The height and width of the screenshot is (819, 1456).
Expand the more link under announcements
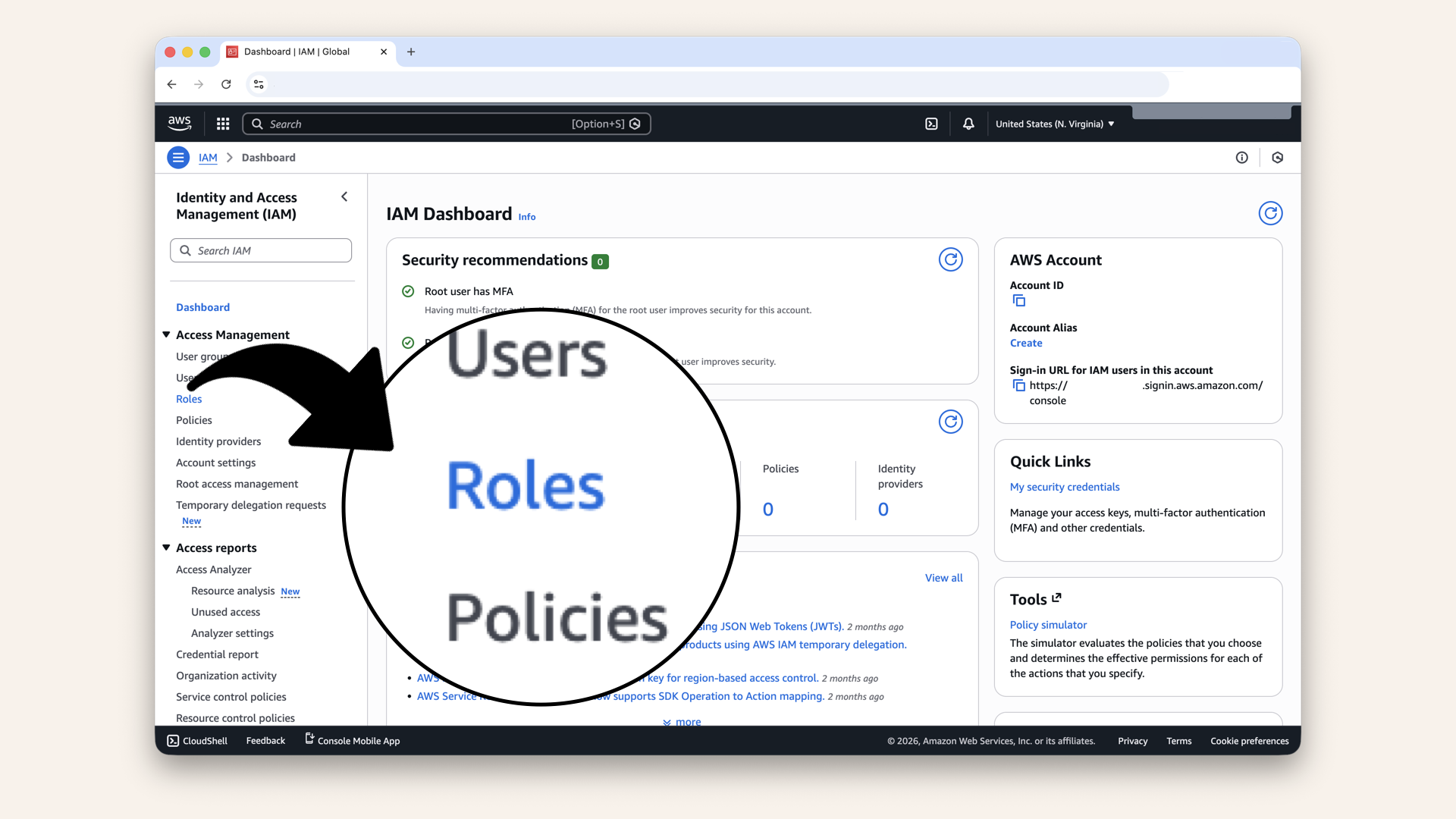[681, 721]
